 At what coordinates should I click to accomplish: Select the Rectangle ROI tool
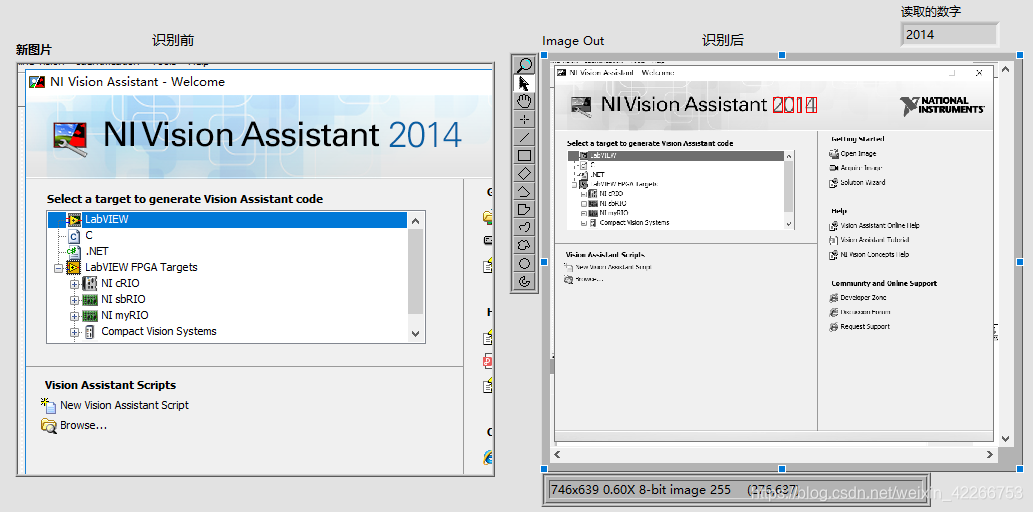[524, 156]
